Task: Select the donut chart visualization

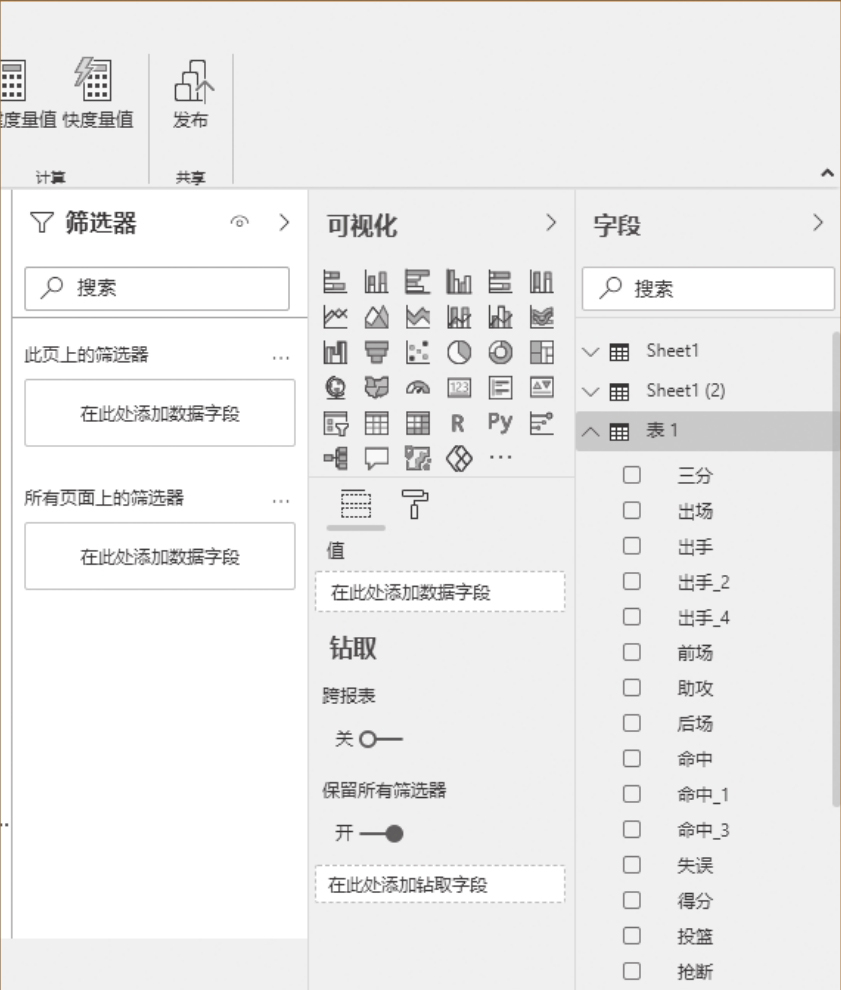Action: tap(500, 352)
